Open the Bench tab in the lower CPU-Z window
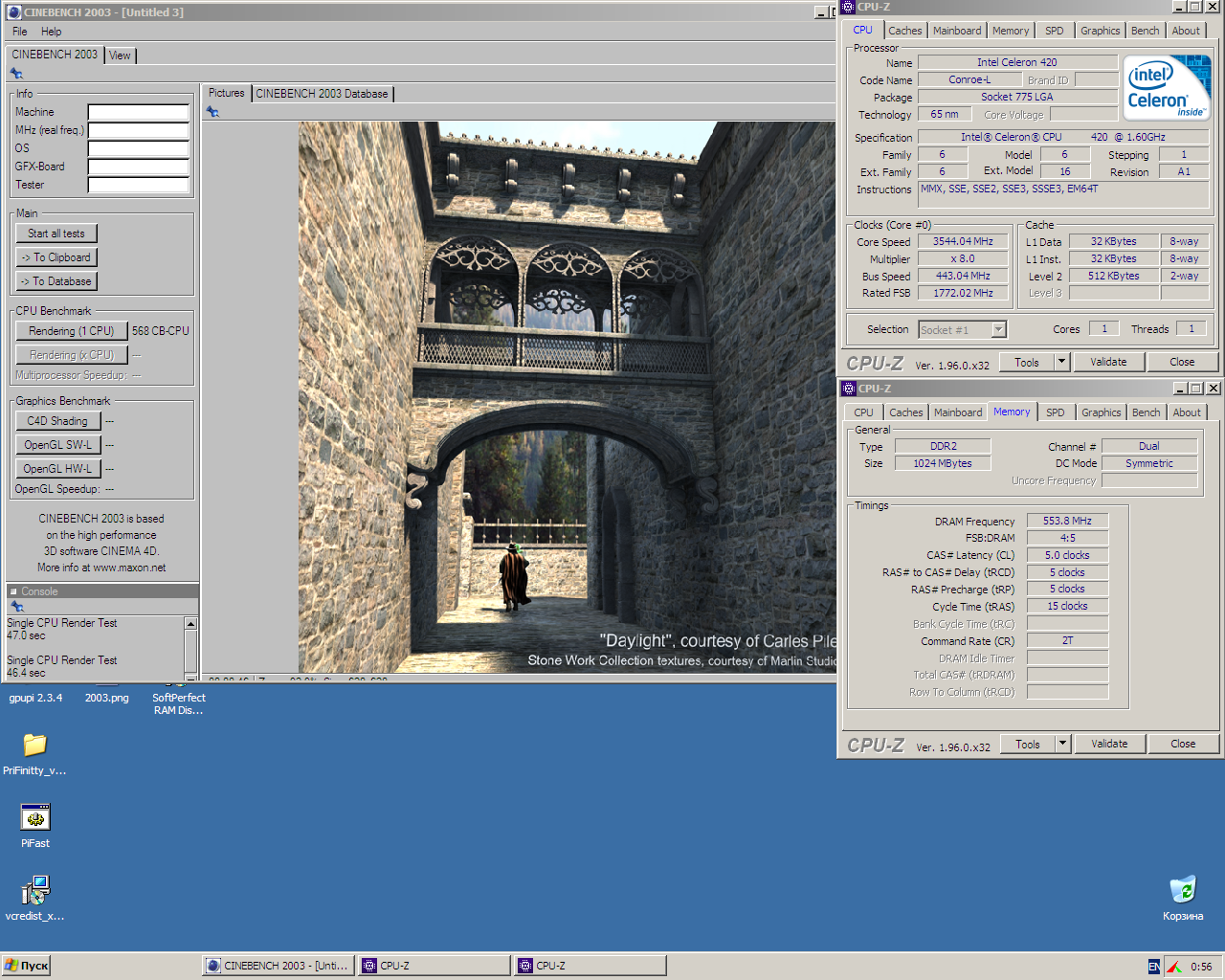Screen dimensions: 1225x980 (x=1147, y=412)
